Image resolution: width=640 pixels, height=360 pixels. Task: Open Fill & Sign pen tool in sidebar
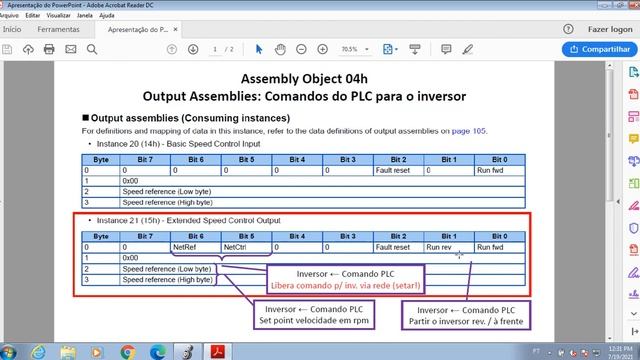pyautogui.click(x=633, y=272)
